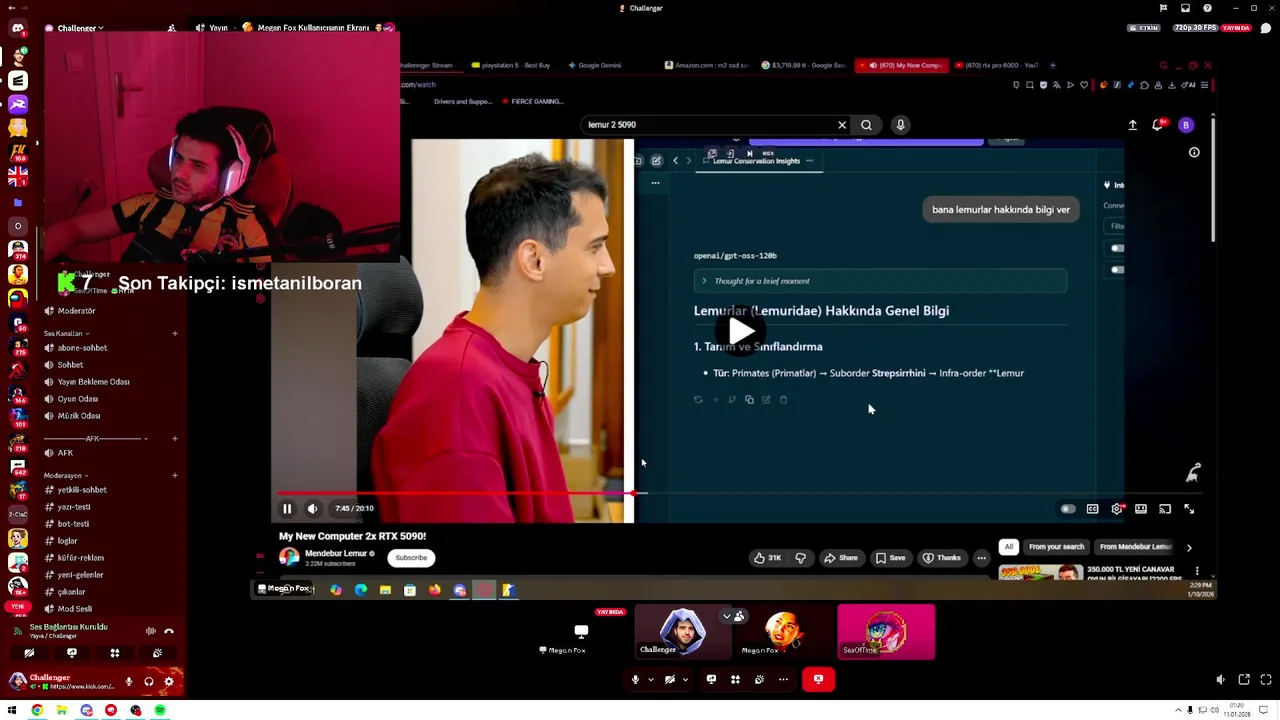The height and width of the screenshot is (720, 1280).
Task: Add channel to Moderasyon category
Action: pyautogui.click(x=175, y=476)
